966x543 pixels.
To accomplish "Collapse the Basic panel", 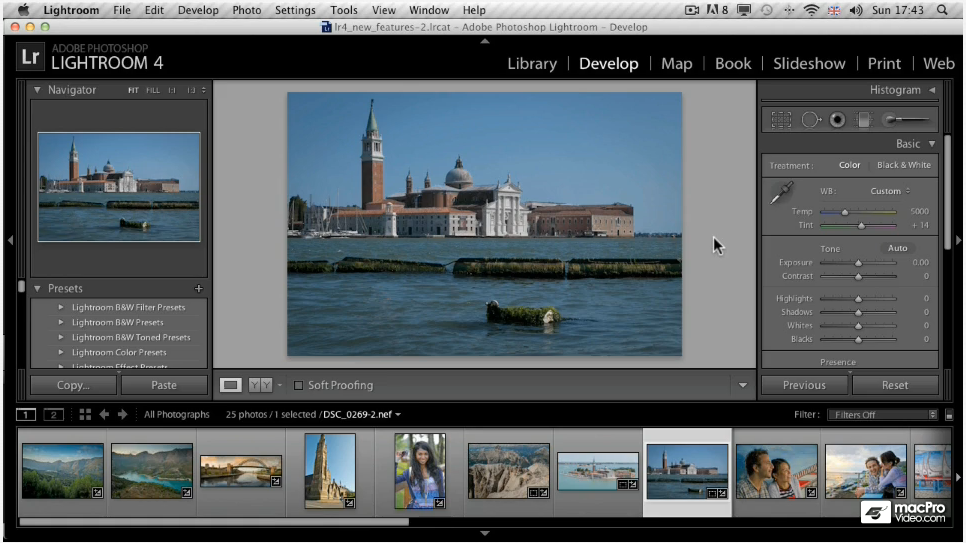I will (932, 144).
